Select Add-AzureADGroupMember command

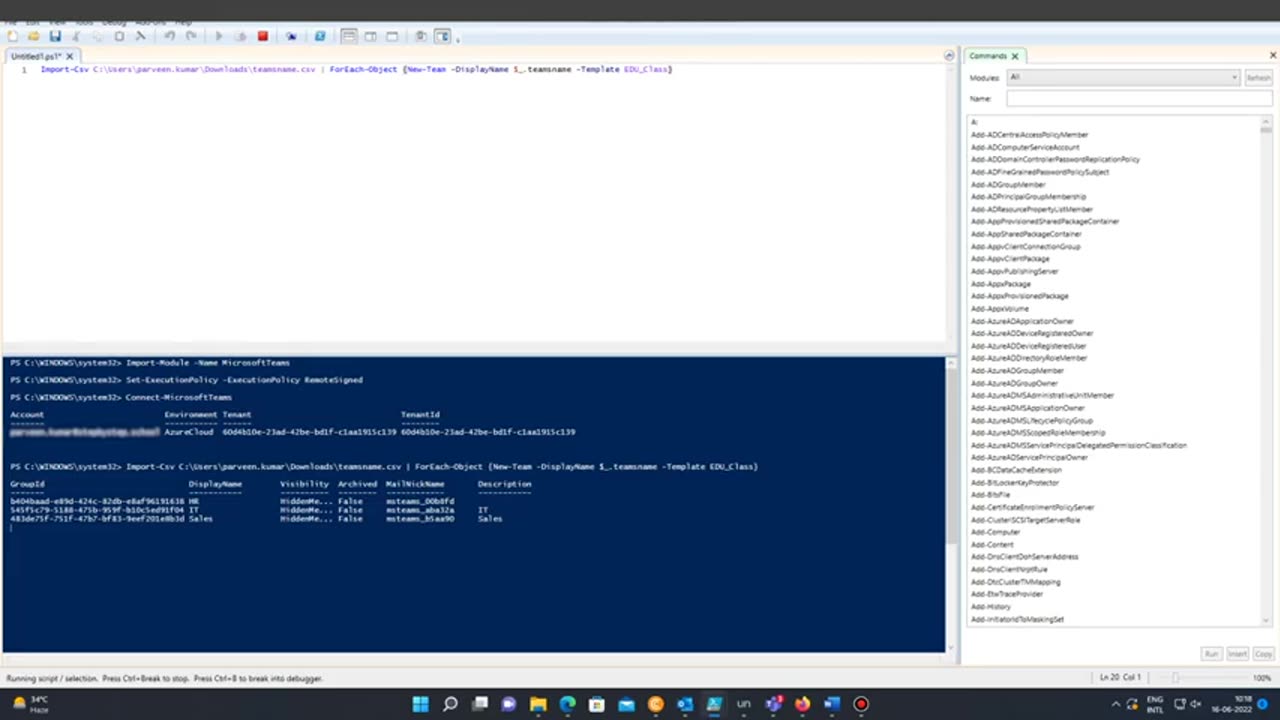click(x=1017, y=371)
